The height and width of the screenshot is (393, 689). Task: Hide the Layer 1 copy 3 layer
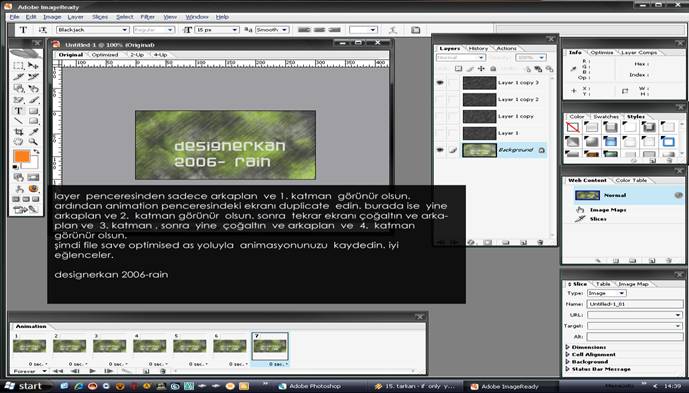(440, 83)
